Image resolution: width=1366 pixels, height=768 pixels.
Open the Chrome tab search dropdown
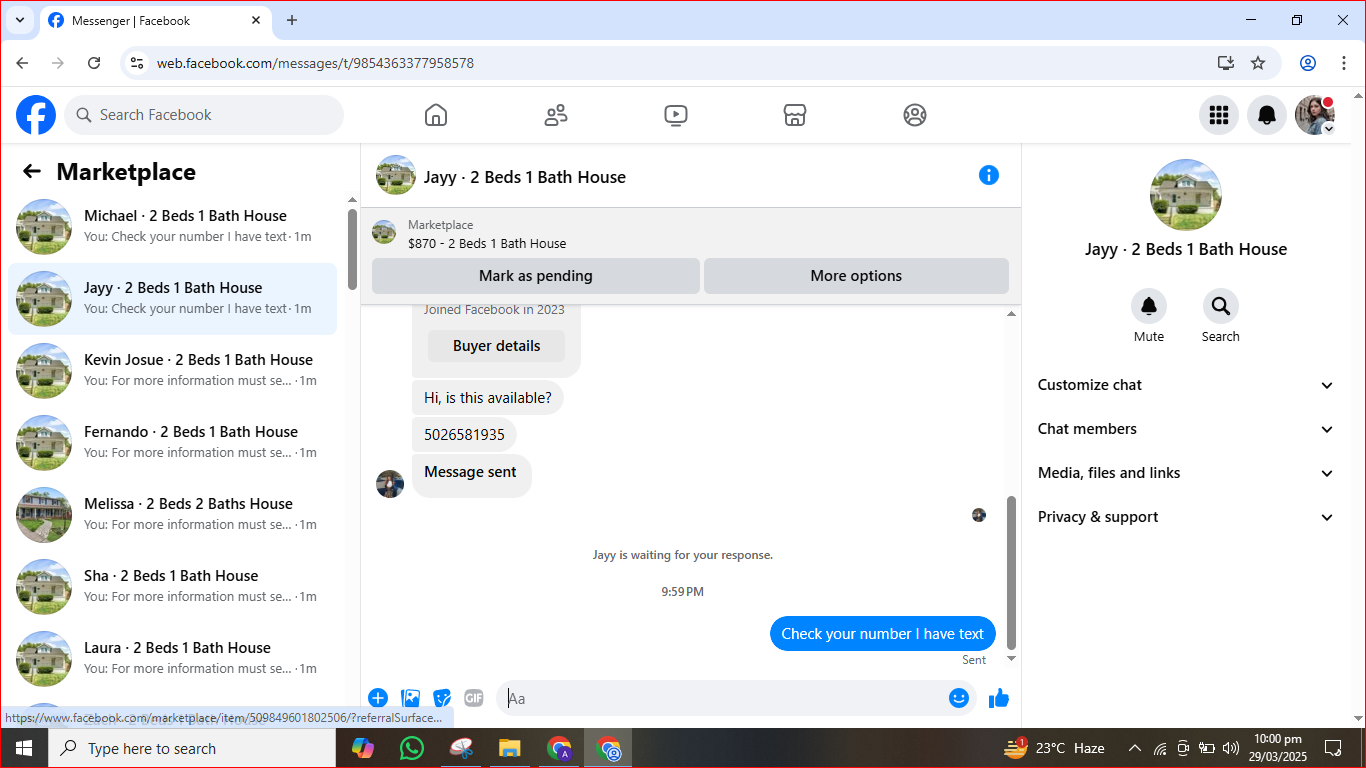19,20
